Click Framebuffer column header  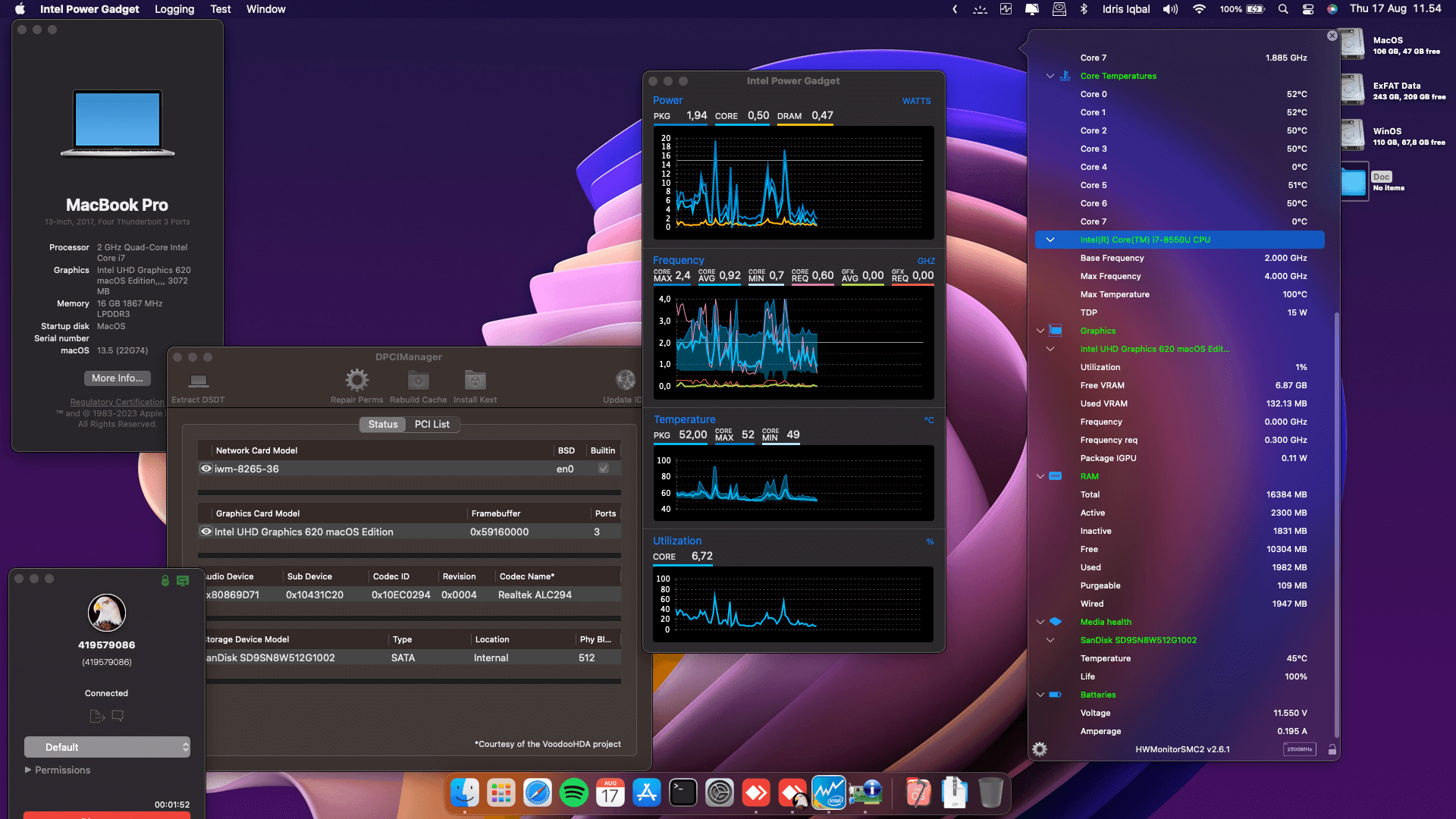coord(496,513)
